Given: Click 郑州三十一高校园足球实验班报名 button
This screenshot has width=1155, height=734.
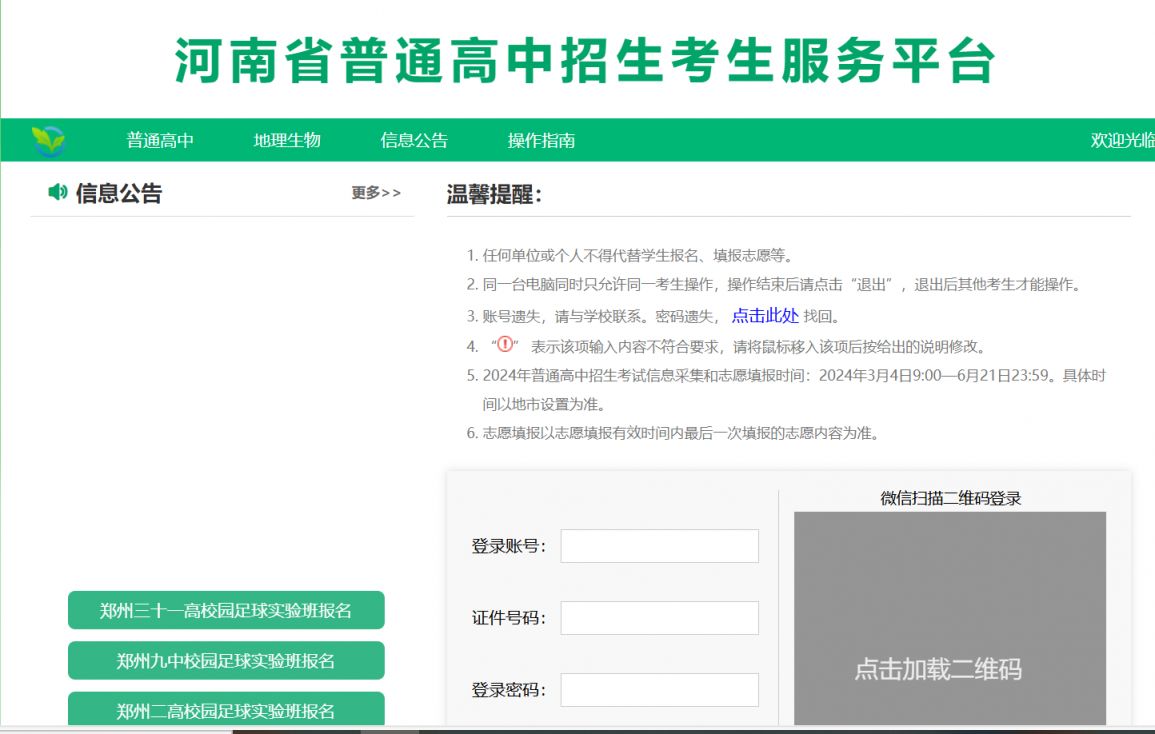Looking at the screenshot, I should point(225,610).
